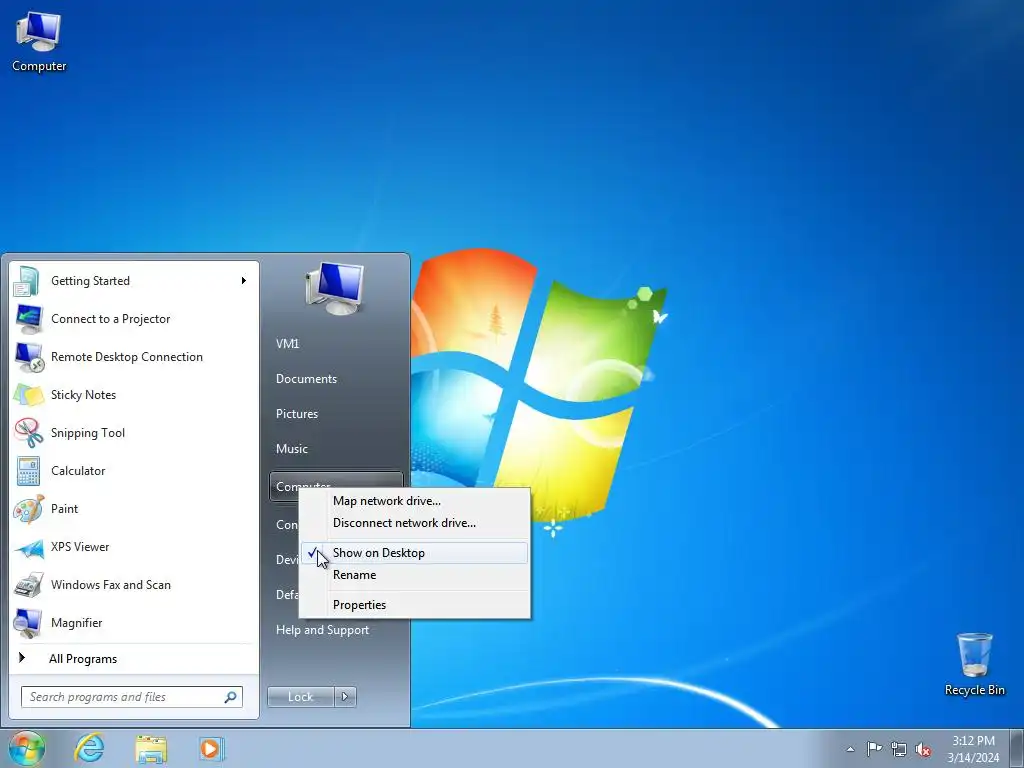Open Music from the Start menu
This screenshot has width=1024, height=768.
click(292, 449)
